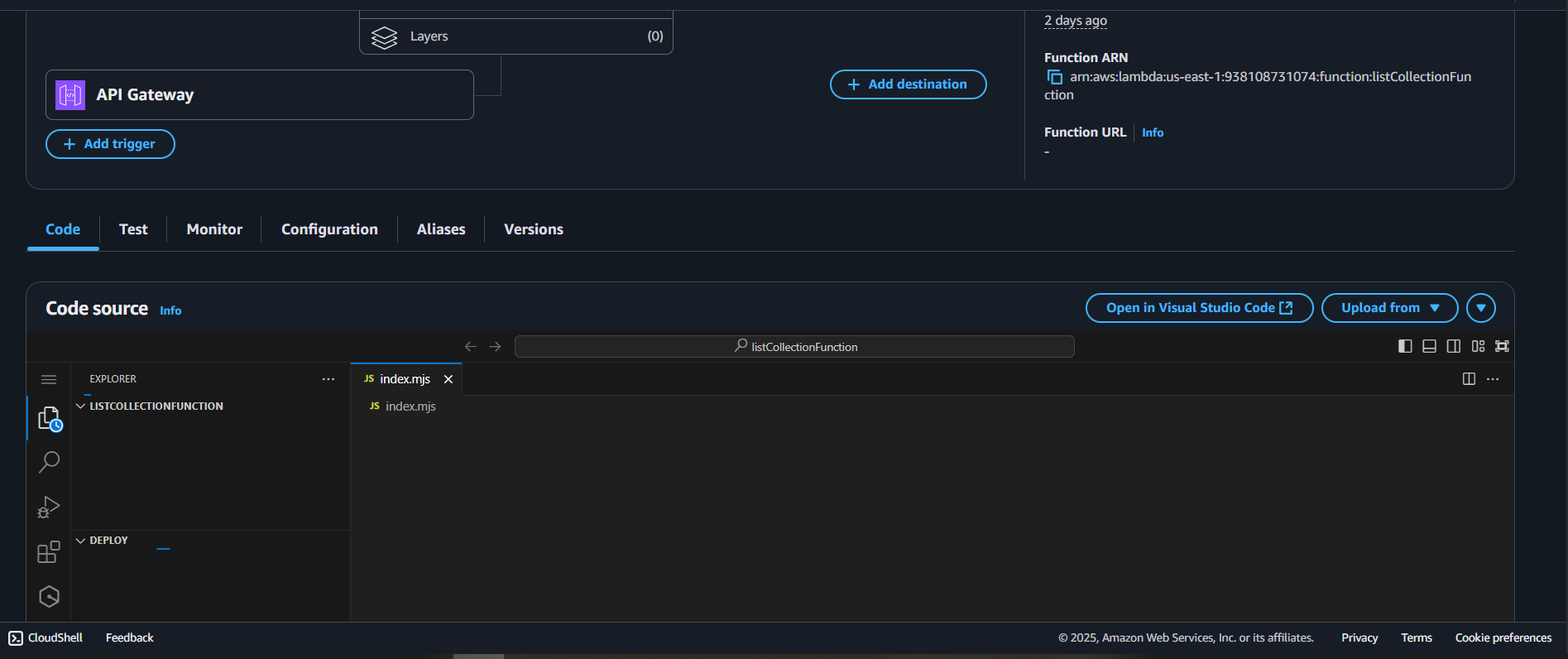The height and width of the screenshot is (659, 1568).
Task: Open the Search view in the activity bar
Action: (x=49, y=462)
